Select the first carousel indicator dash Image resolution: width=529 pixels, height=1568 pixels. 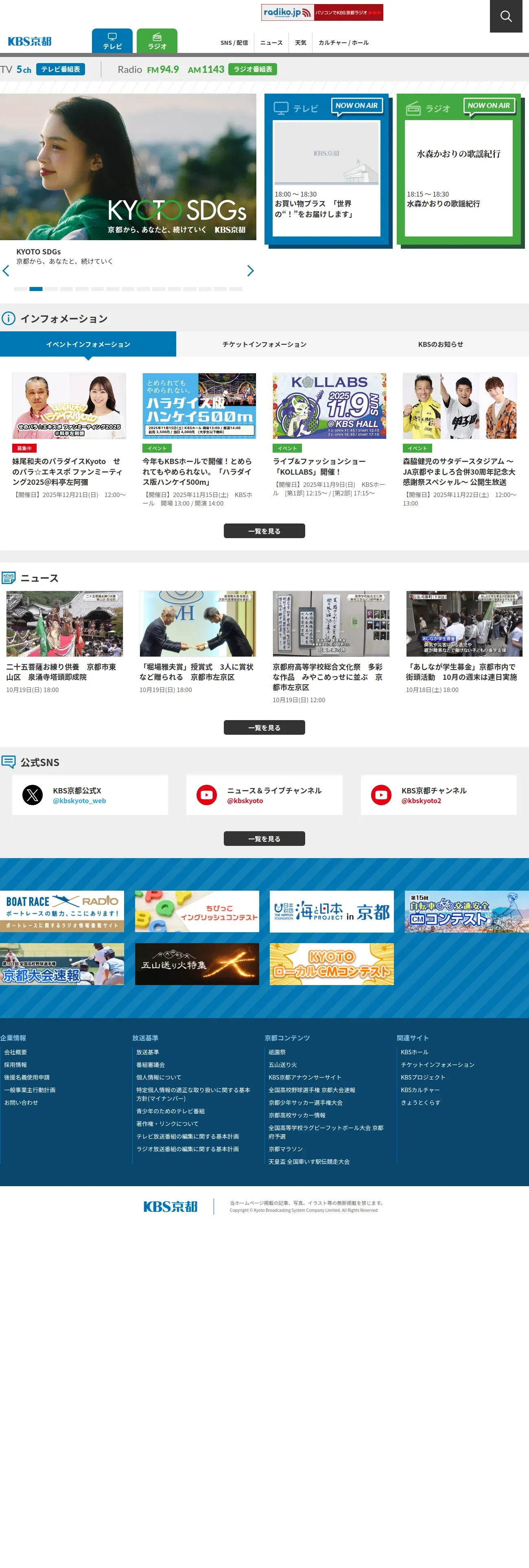click(20, 289)
